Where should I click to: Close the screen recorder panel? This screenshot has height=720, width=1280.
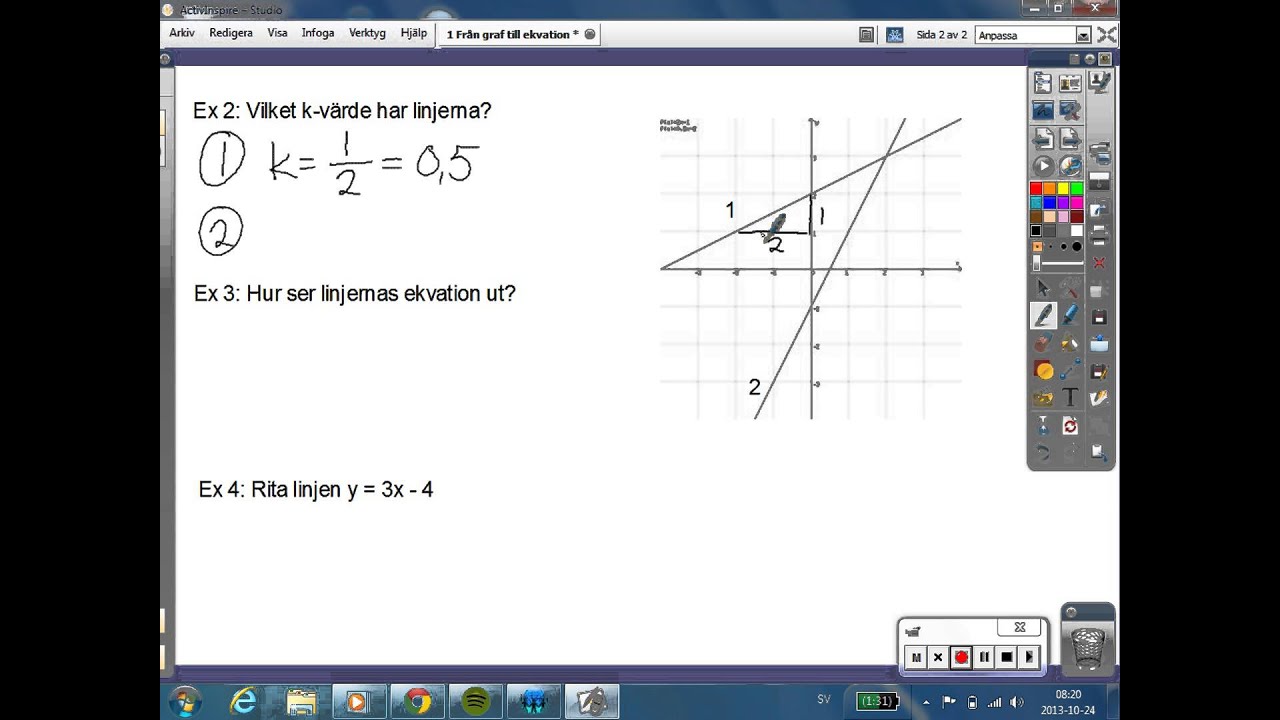[x=1020, y=628]
